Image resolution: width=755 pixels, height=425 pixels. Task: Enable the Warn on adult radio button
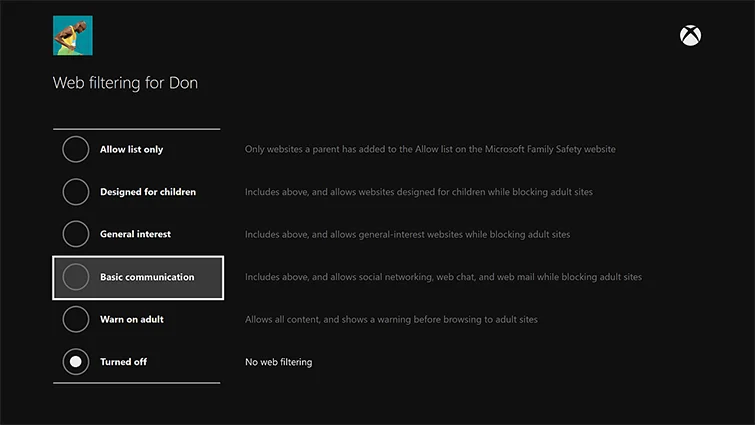pos(76,319)
